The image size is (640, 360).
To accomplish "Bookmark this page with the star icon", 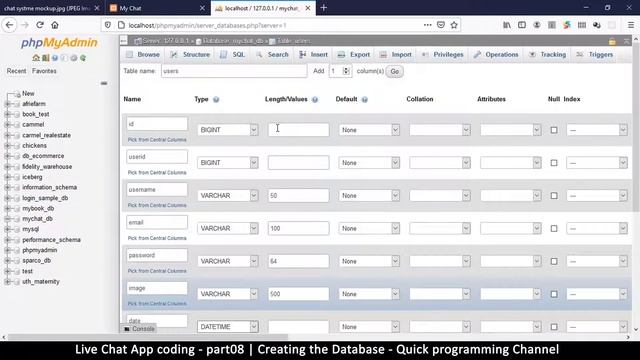I will (454, 25).
